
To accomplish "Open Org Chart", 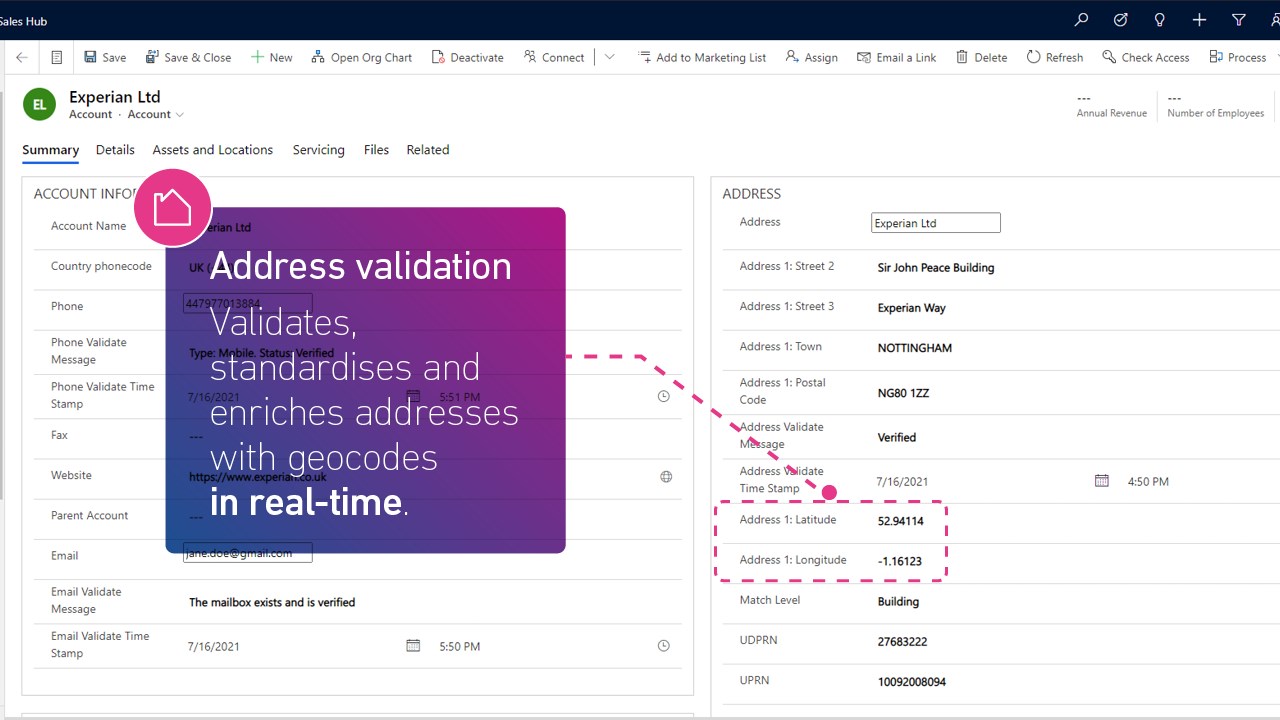I will pyautogui.click(x=361, y=57).
